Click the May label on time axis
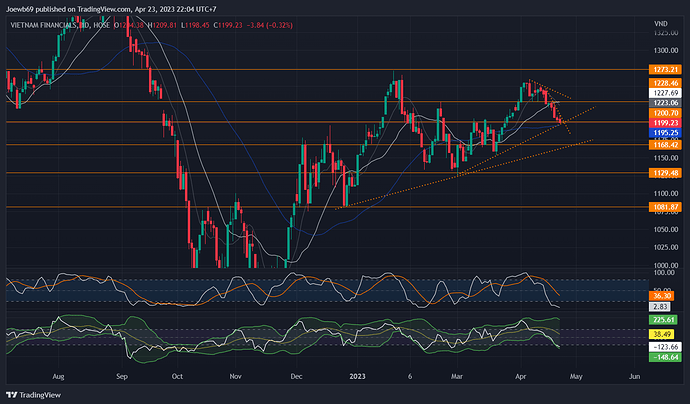Viewport: 690px width, 404px height. click(x=576, y=377)
